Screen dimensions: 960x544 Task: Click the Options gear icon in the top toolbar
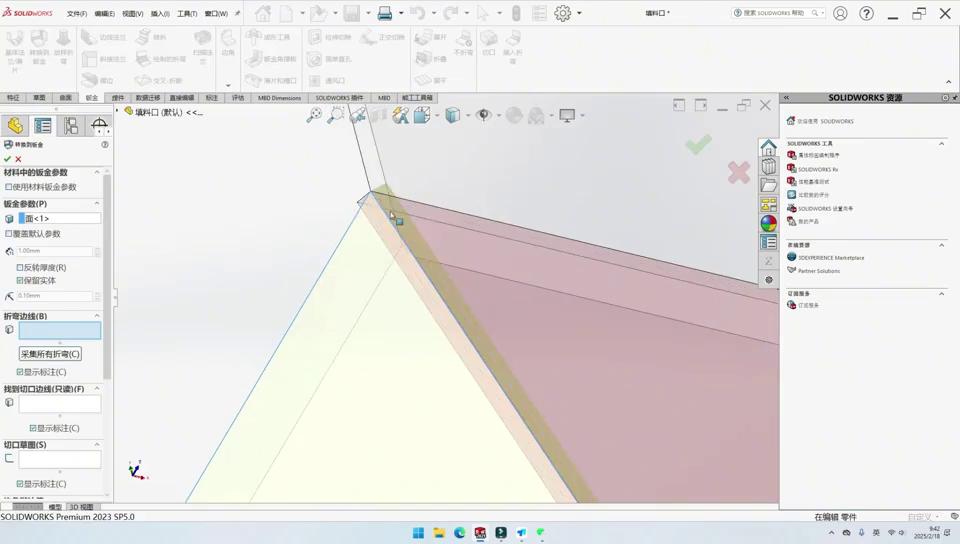(563, 14)
